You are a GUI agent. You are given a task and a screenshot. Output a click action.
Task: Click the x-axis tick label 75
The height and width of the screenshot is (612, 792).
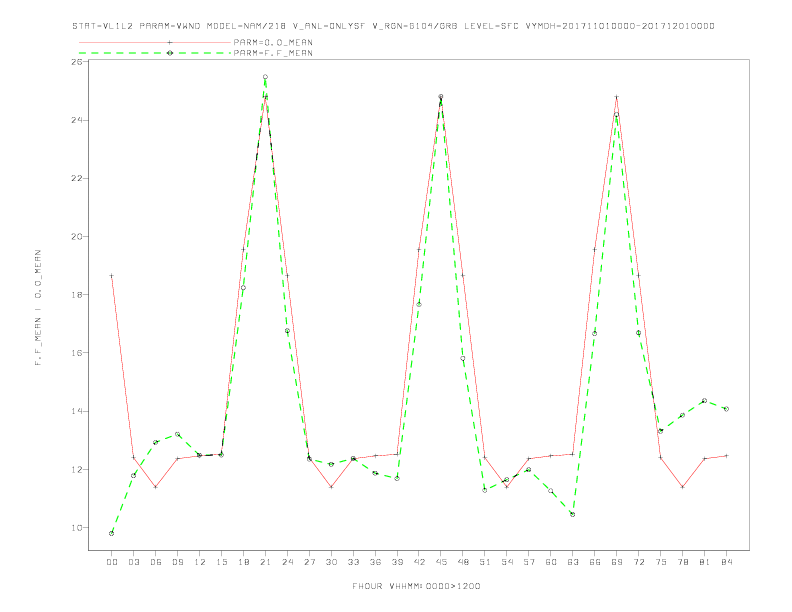(660, 562)
